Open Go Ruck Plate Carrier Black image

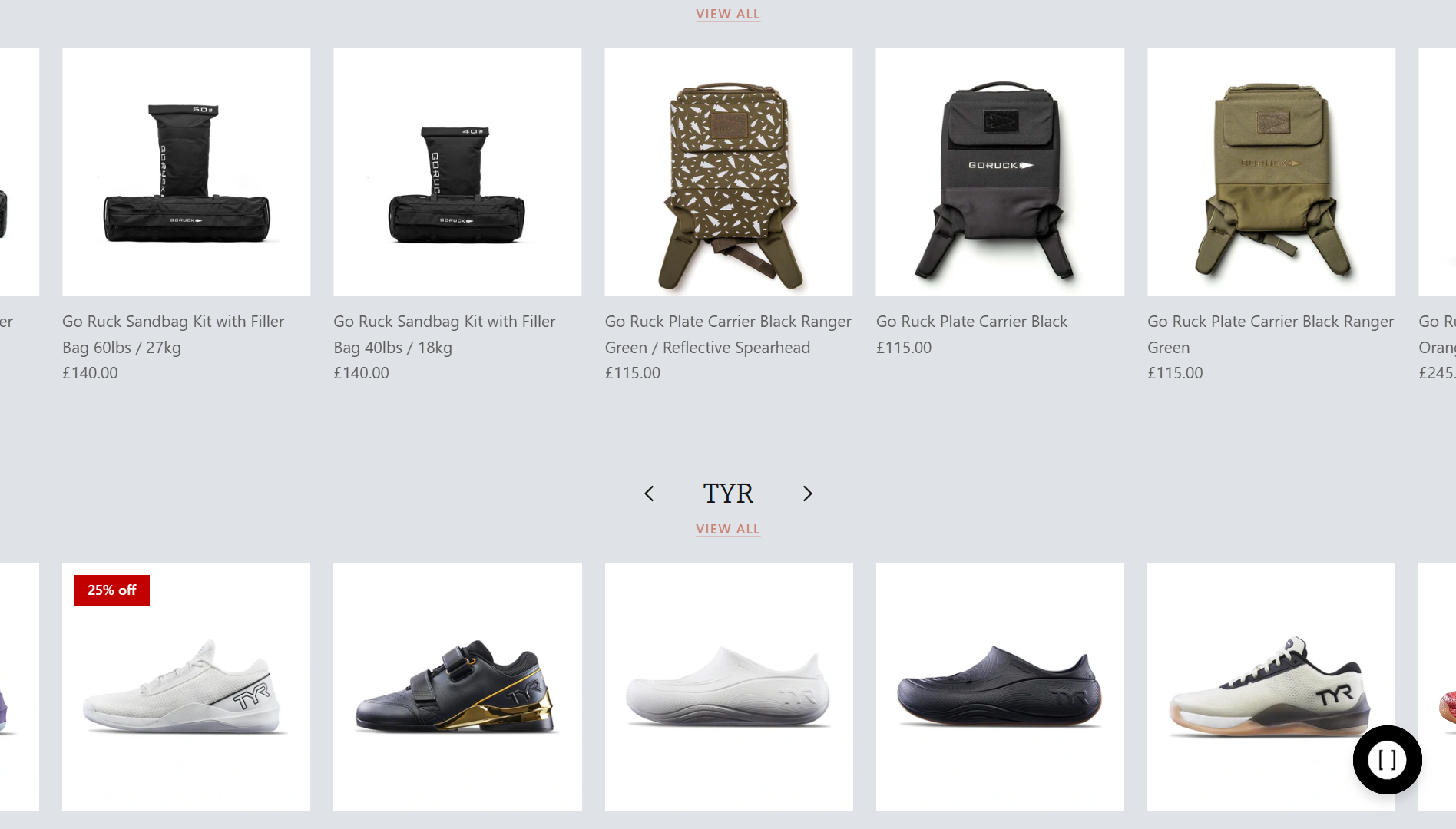1000,172
